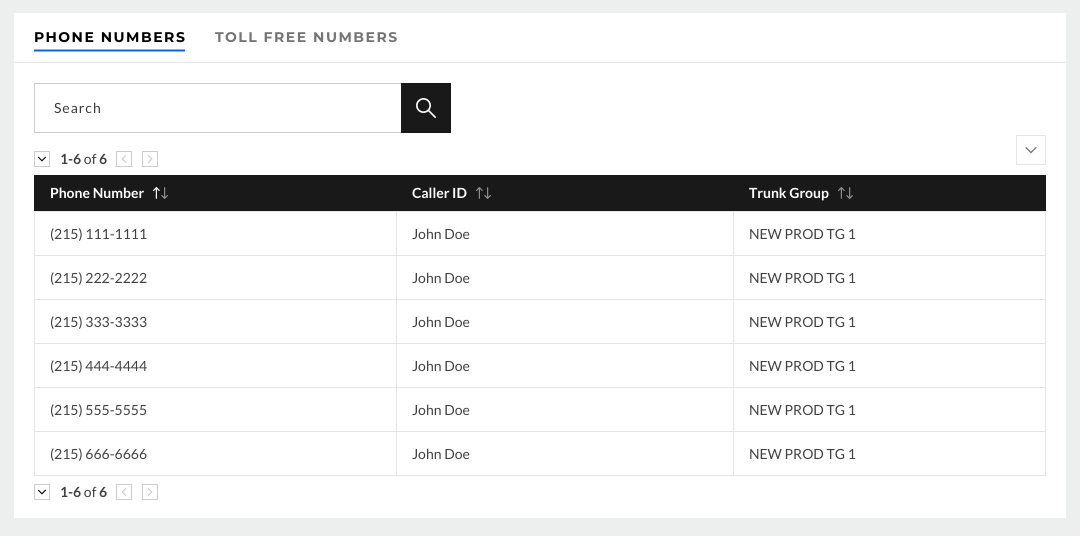Sort by Phone Number column arrows
The width and height of the screenshot is (1080, 536).
[x=160, y=194]
